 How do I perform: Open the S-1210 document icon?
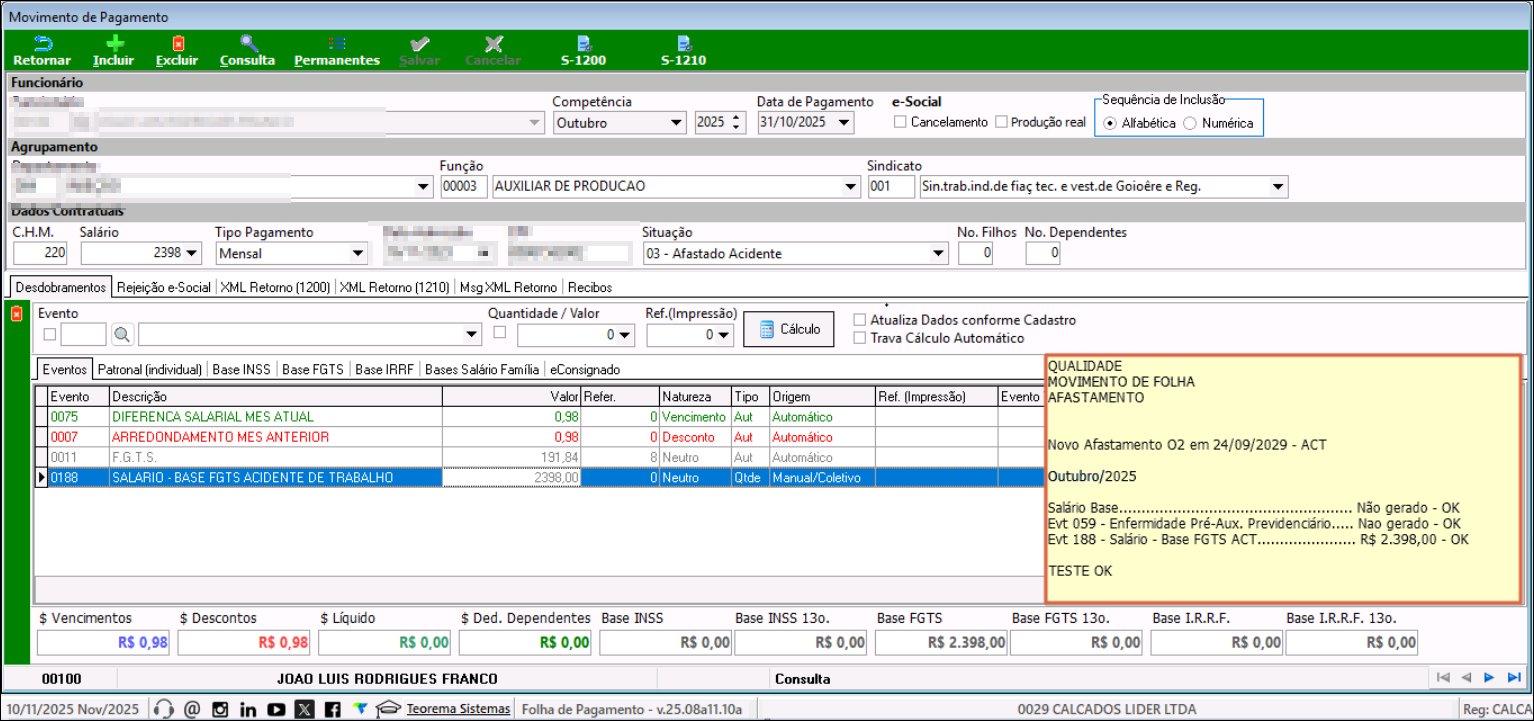click(x=683, y=44)
